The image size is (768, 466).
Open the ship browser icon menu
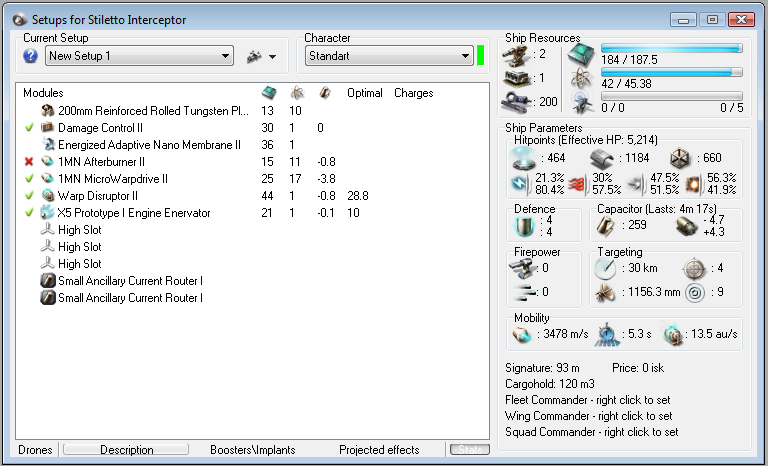pos(255,56)
